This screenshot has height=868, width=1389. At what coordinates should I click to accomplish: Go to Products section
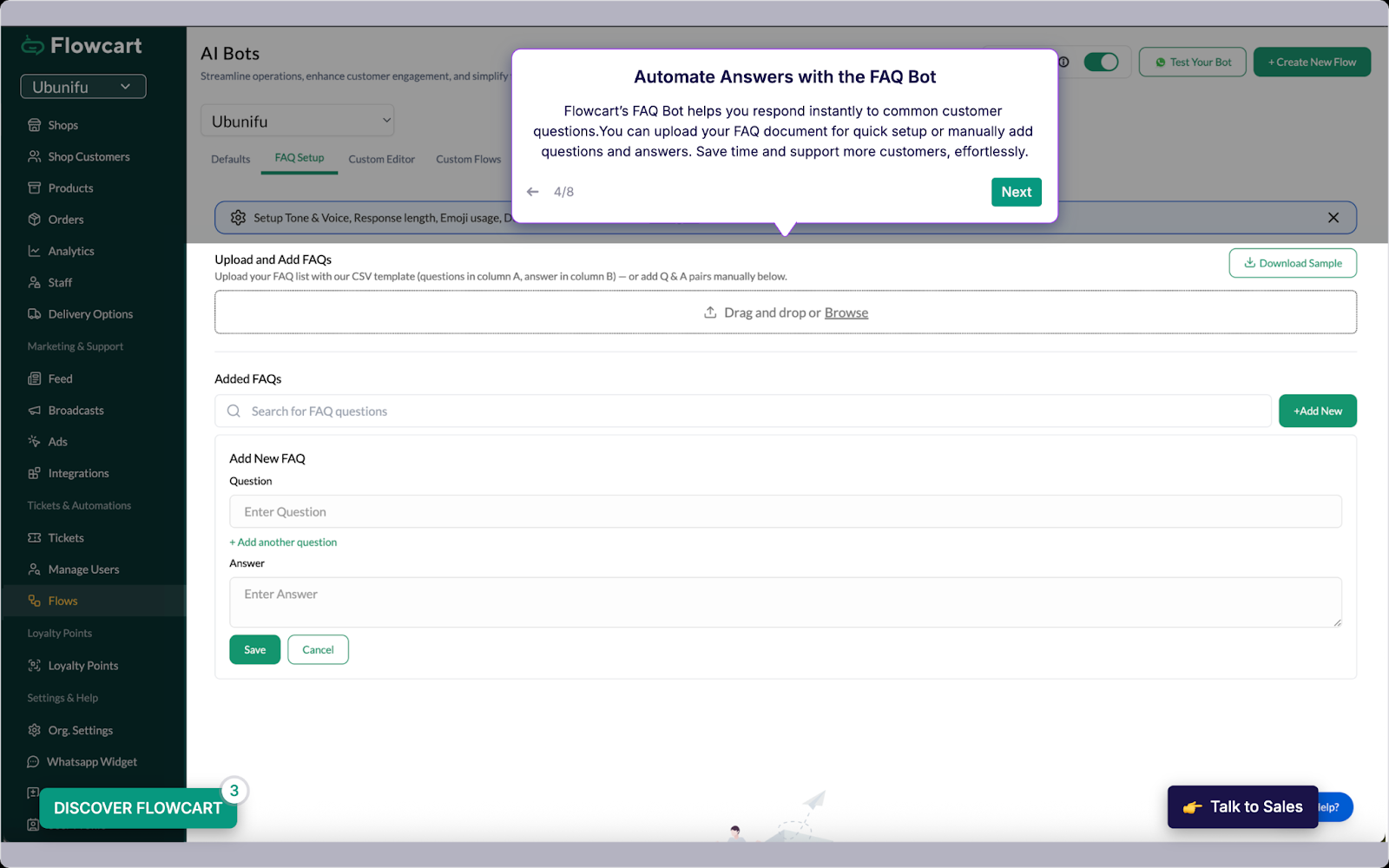60,187
